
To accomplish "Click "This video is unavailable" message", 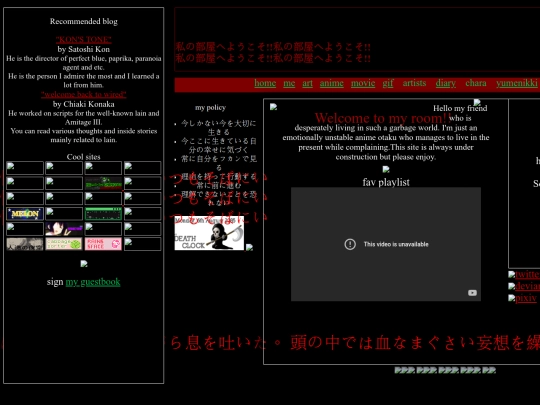I will coord(396,244).
